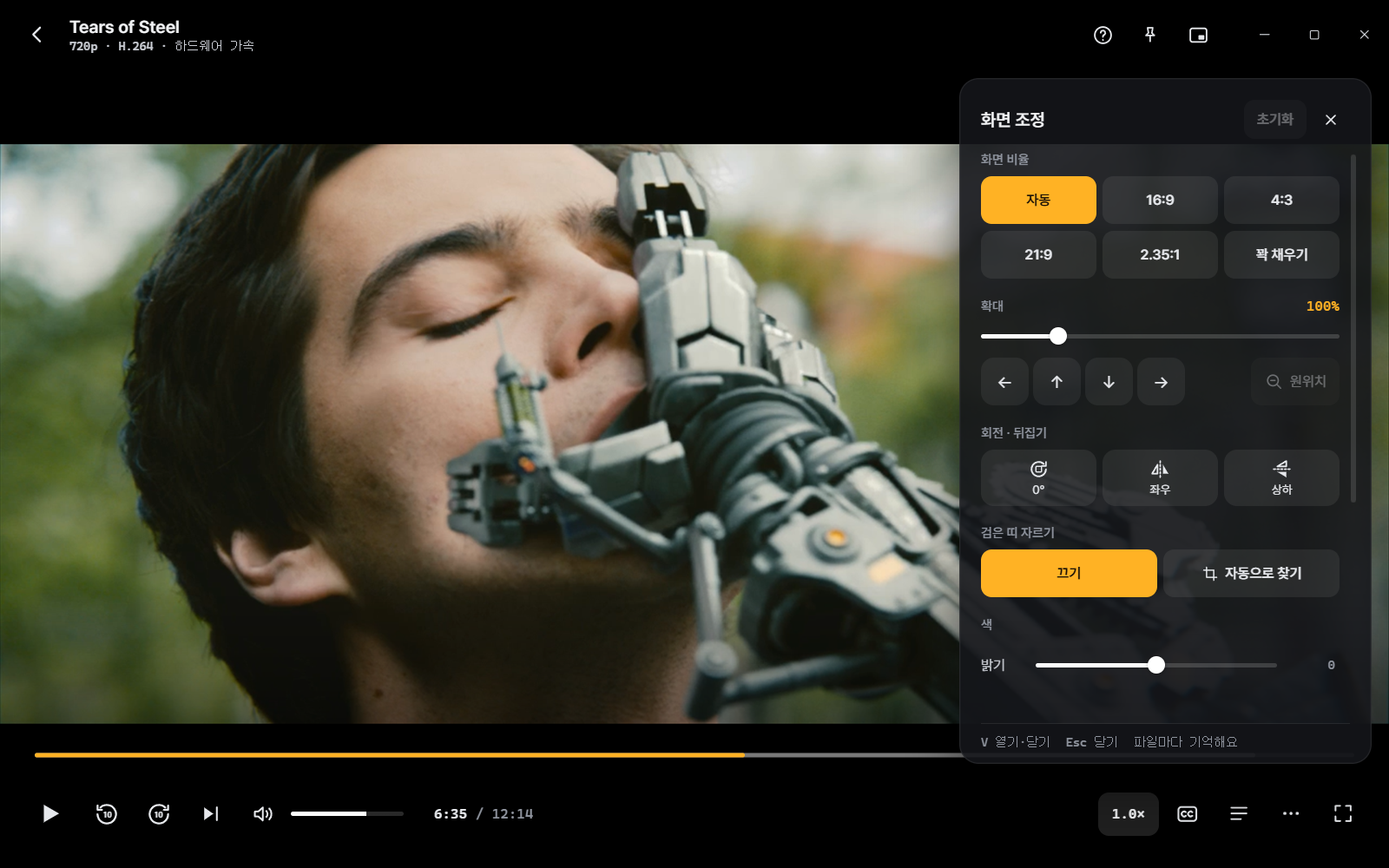Set aspect ratio to 2.35:1

pos(1160,254)
